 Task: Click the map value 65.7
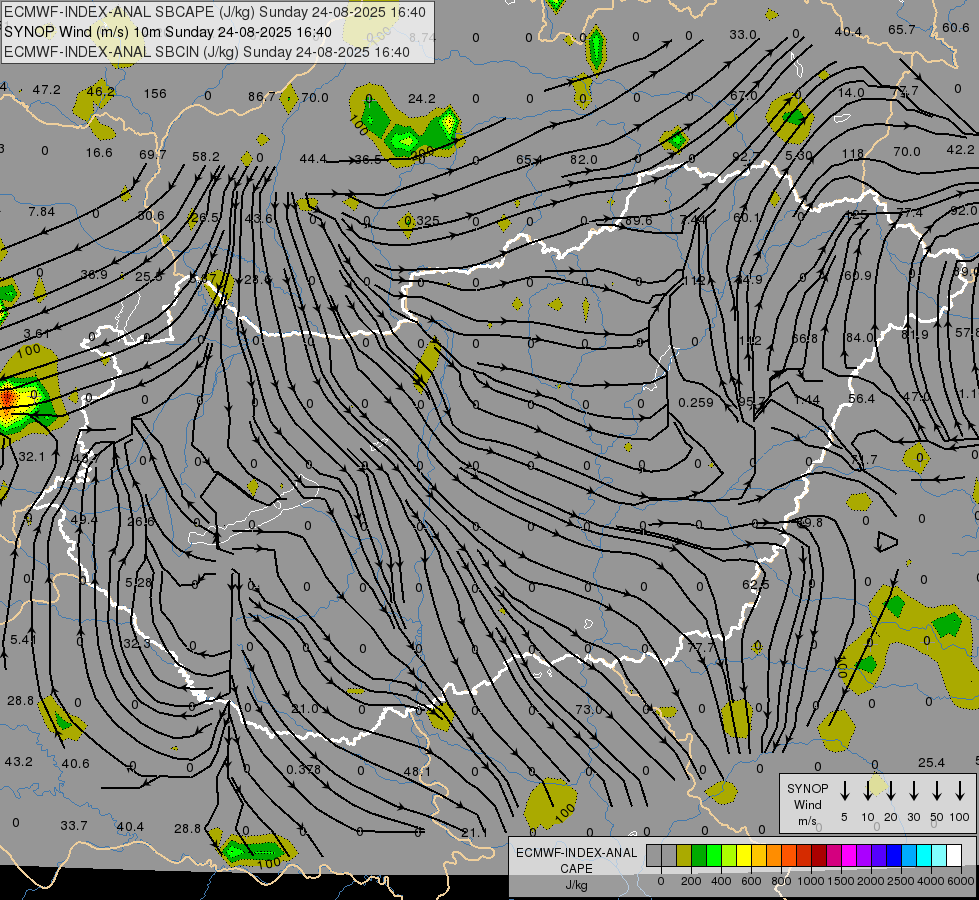point(902,29)
